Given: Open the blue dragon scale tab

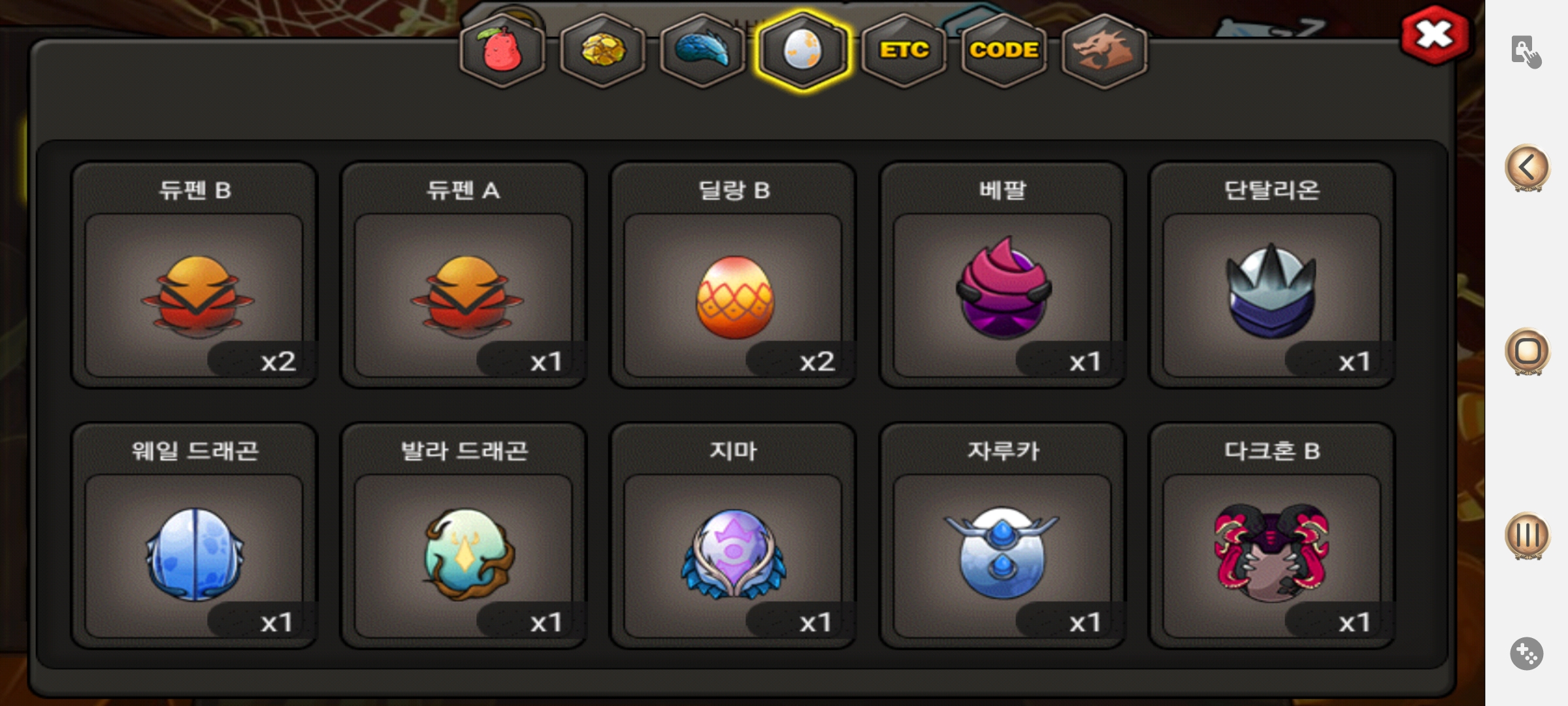Looking at the screenshot, I should (x=702, y=51).
